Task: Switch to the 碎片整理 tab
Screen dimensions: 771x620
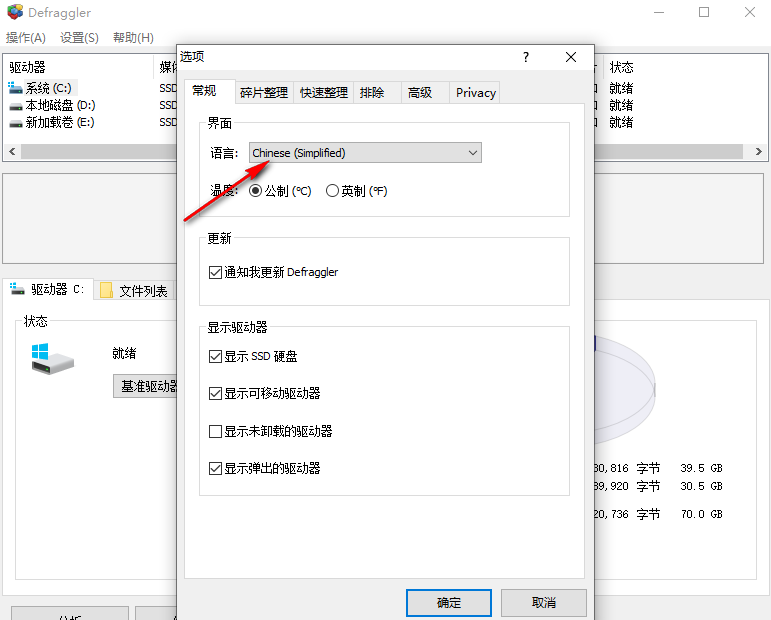Action: click(265, 92)
